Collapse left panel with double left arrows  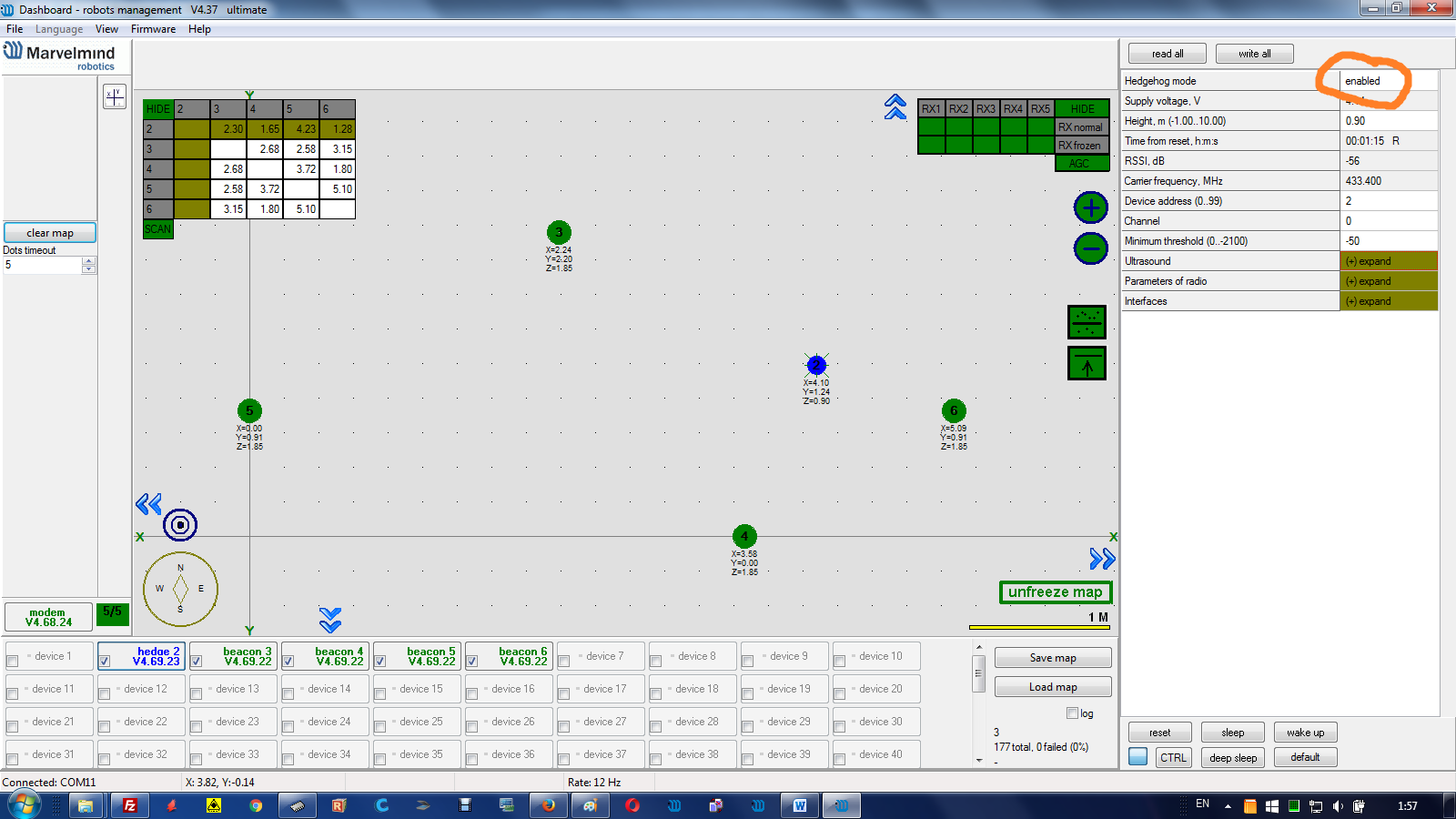148,504
